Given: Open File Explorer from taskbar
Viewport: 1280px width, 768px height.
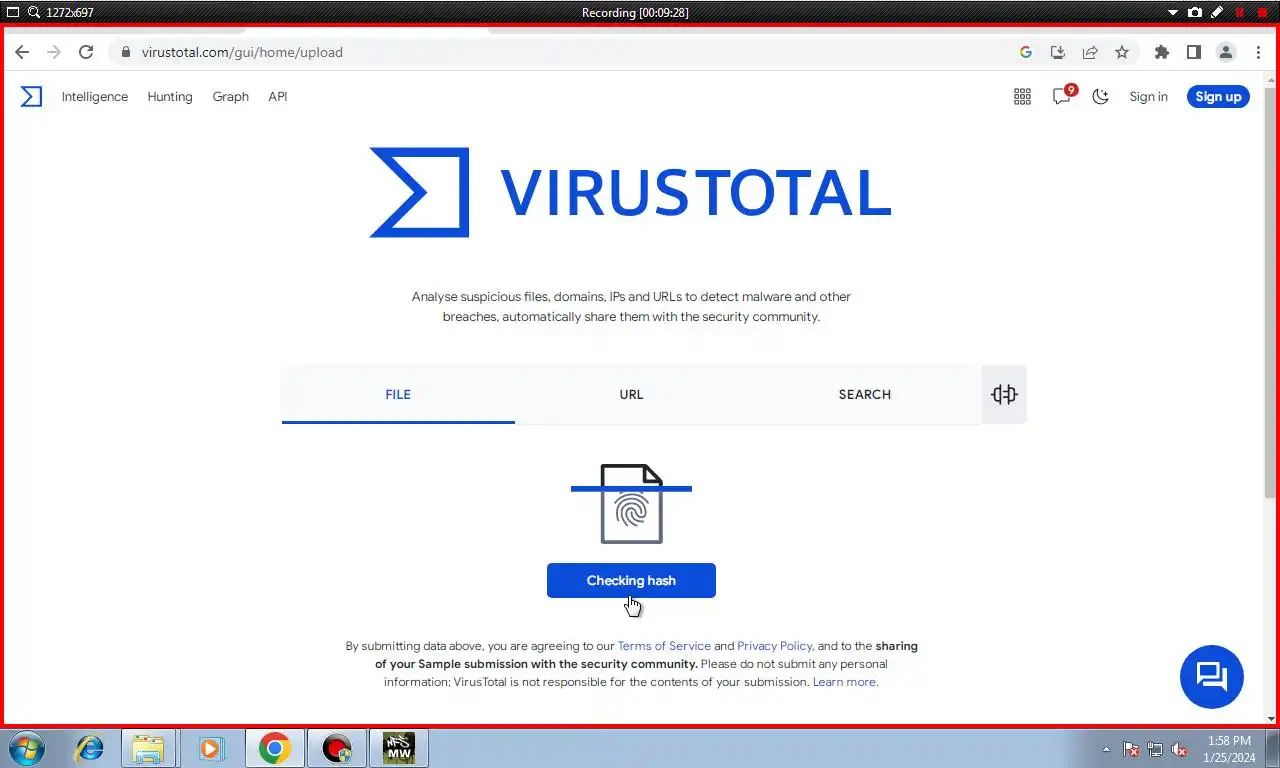Looking at the screenshot, I should tap(148, 748).
